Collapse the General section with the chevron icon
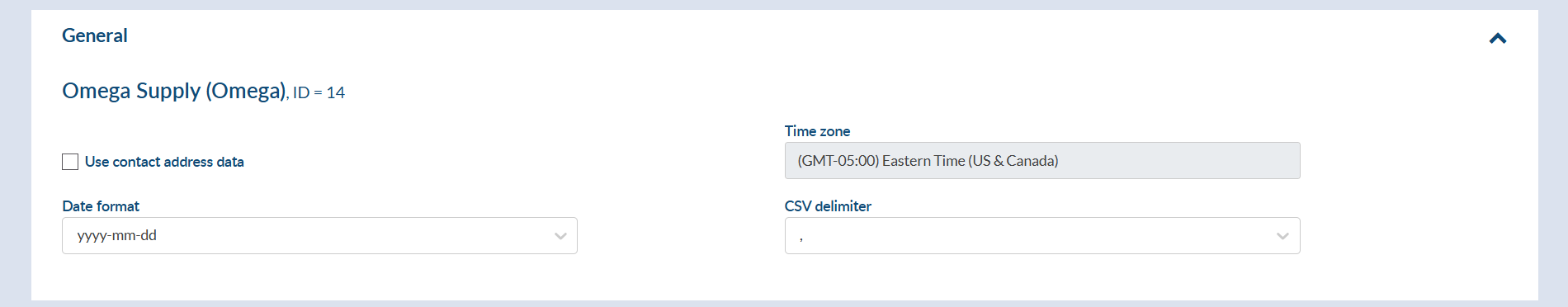 1498,38
